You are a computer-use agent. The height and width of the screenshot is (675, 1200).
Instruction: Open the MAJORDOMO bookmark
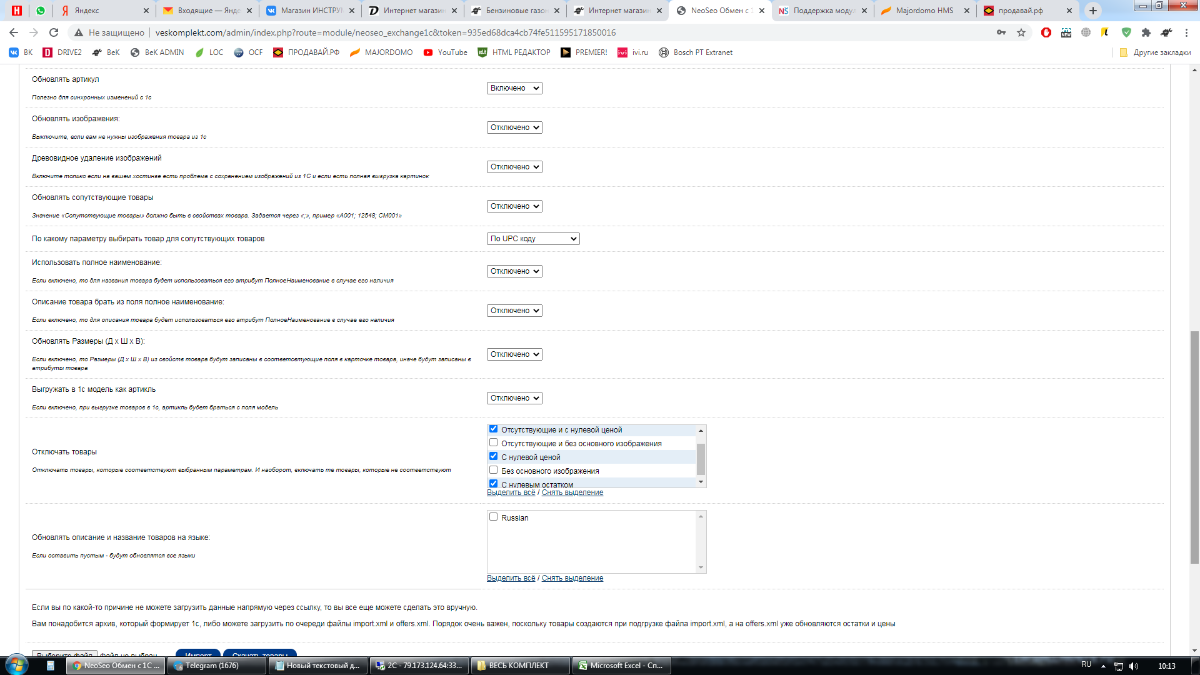point(382,52)
